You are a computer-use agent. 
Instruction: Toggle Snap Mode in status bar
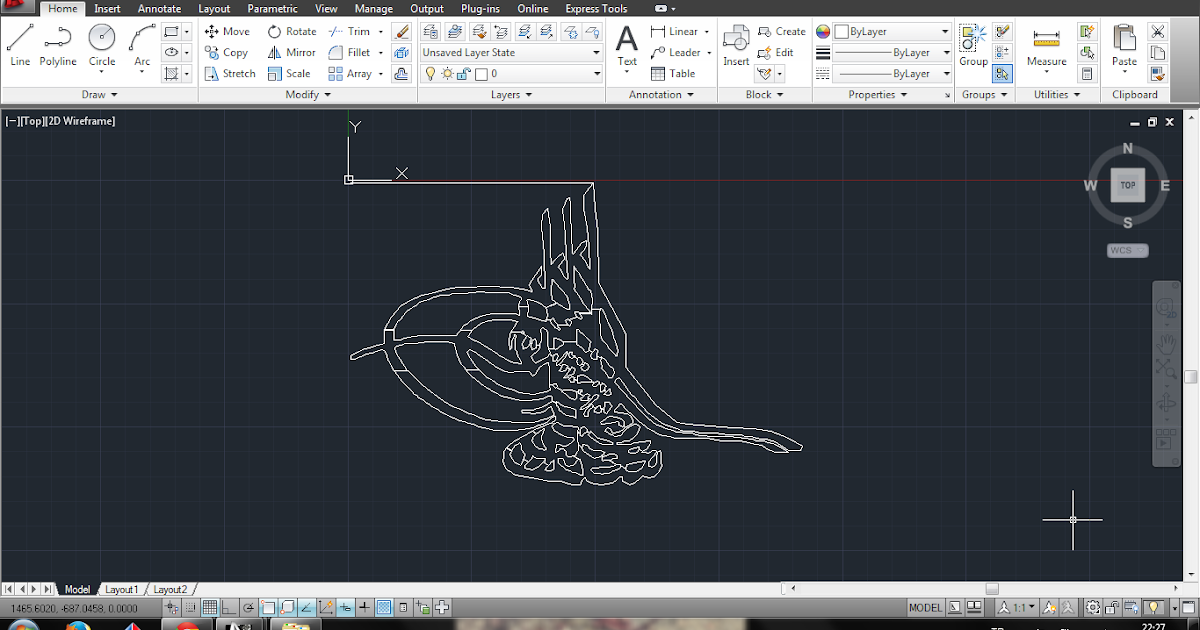[191, 607]
